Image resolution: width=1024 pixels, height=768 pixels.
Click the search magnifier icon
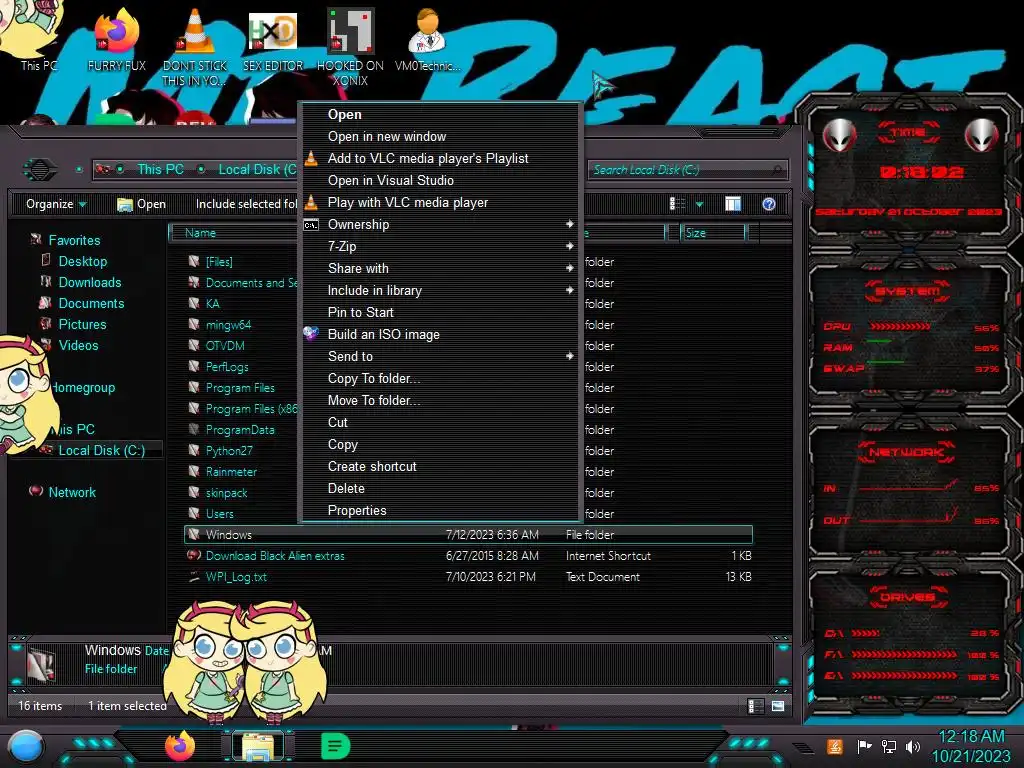point(776,170)
